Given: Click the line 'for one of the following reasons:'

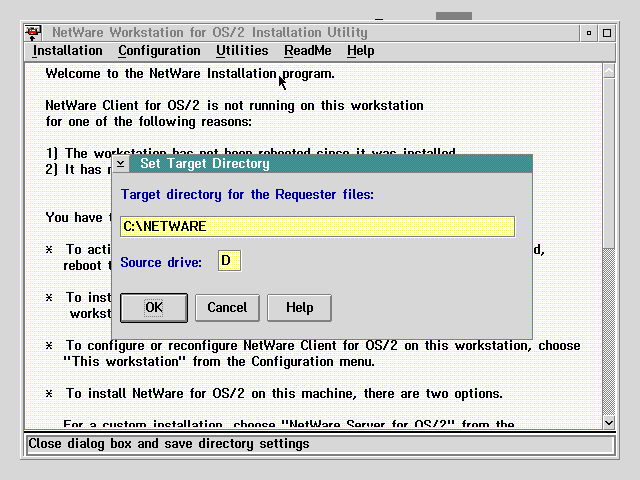Looking at the screenshot, I should click(149, 122).
